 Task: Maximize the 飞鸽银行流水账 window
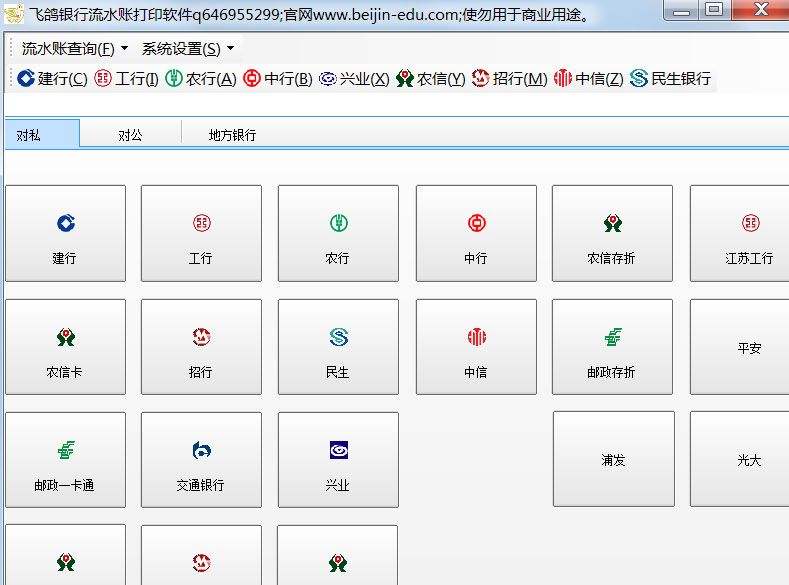tap(714, 11)
